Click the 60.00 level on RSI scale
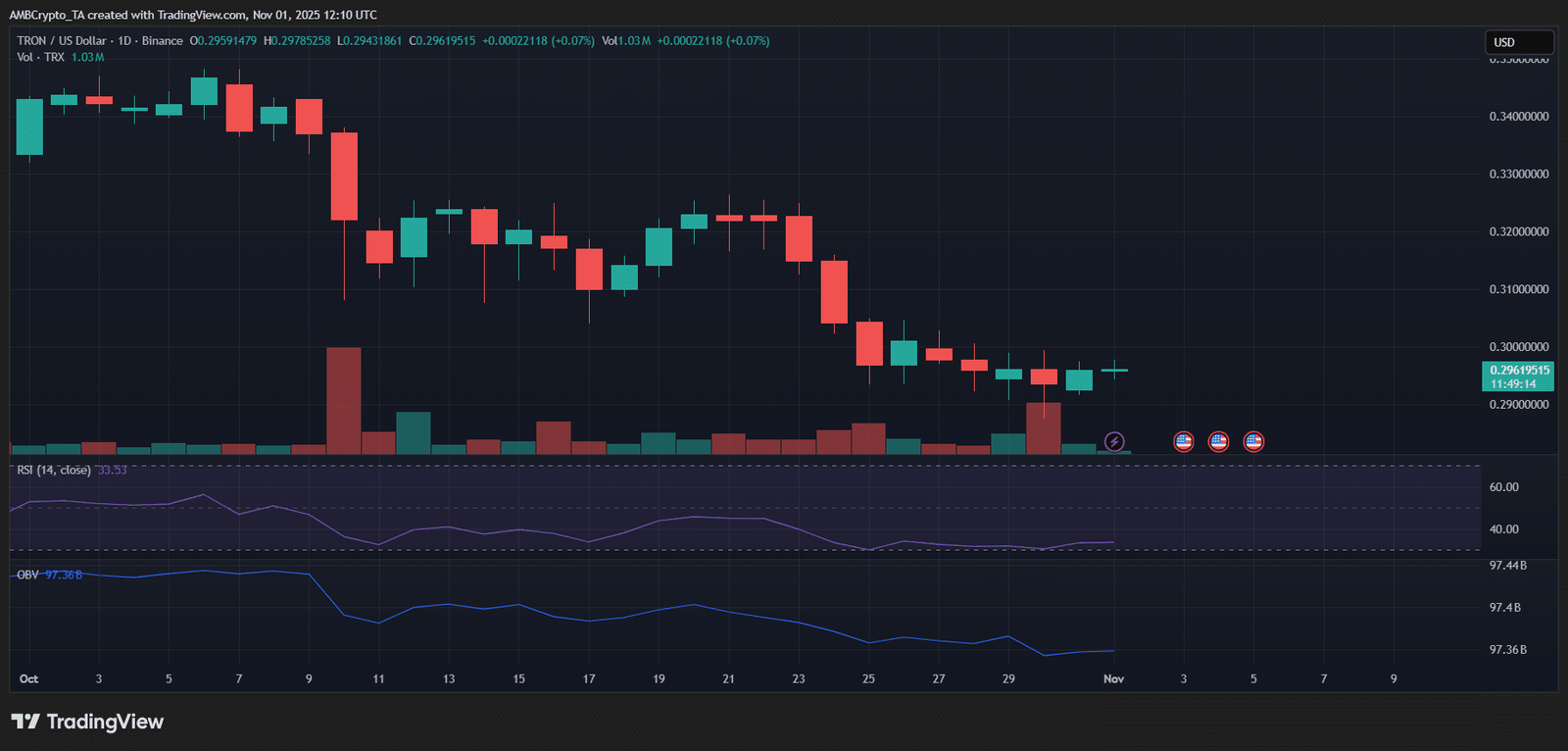1568x751 pixels. point(1504,487)
